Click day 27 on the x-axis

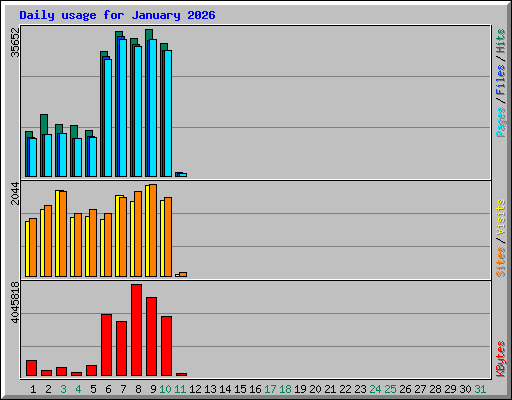(x=420, y=389)
